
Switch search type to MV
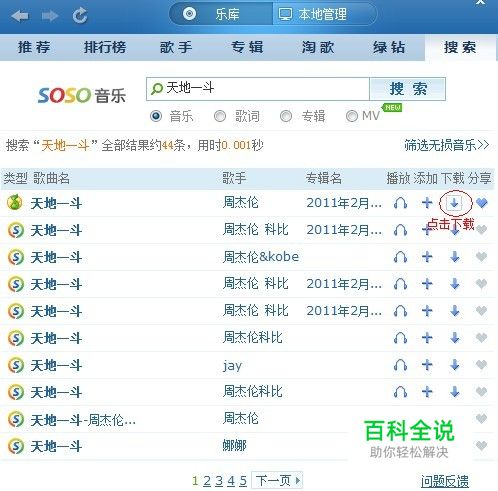pos(352,116)
